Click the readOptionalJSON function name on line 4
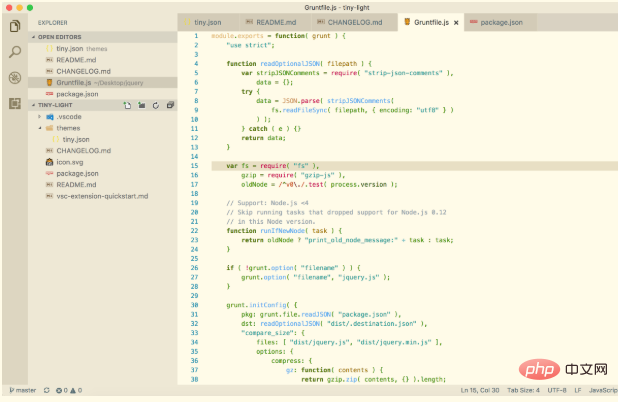 pos(290,64)
